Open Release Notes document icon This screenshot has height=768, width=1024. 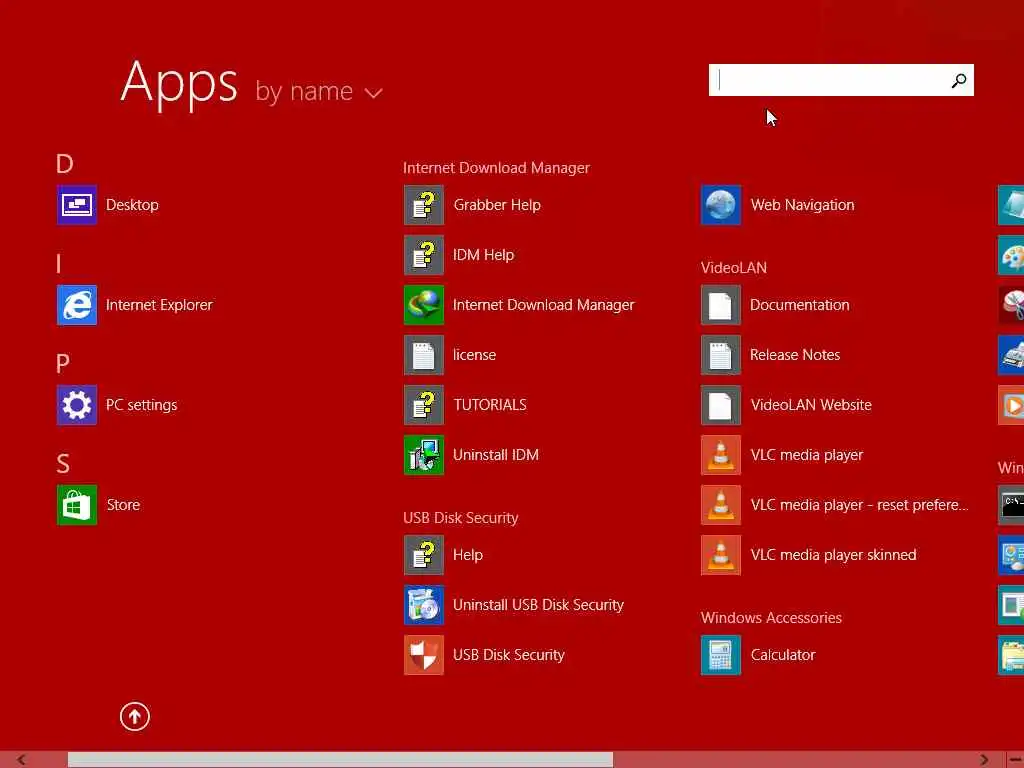point(721,355)
